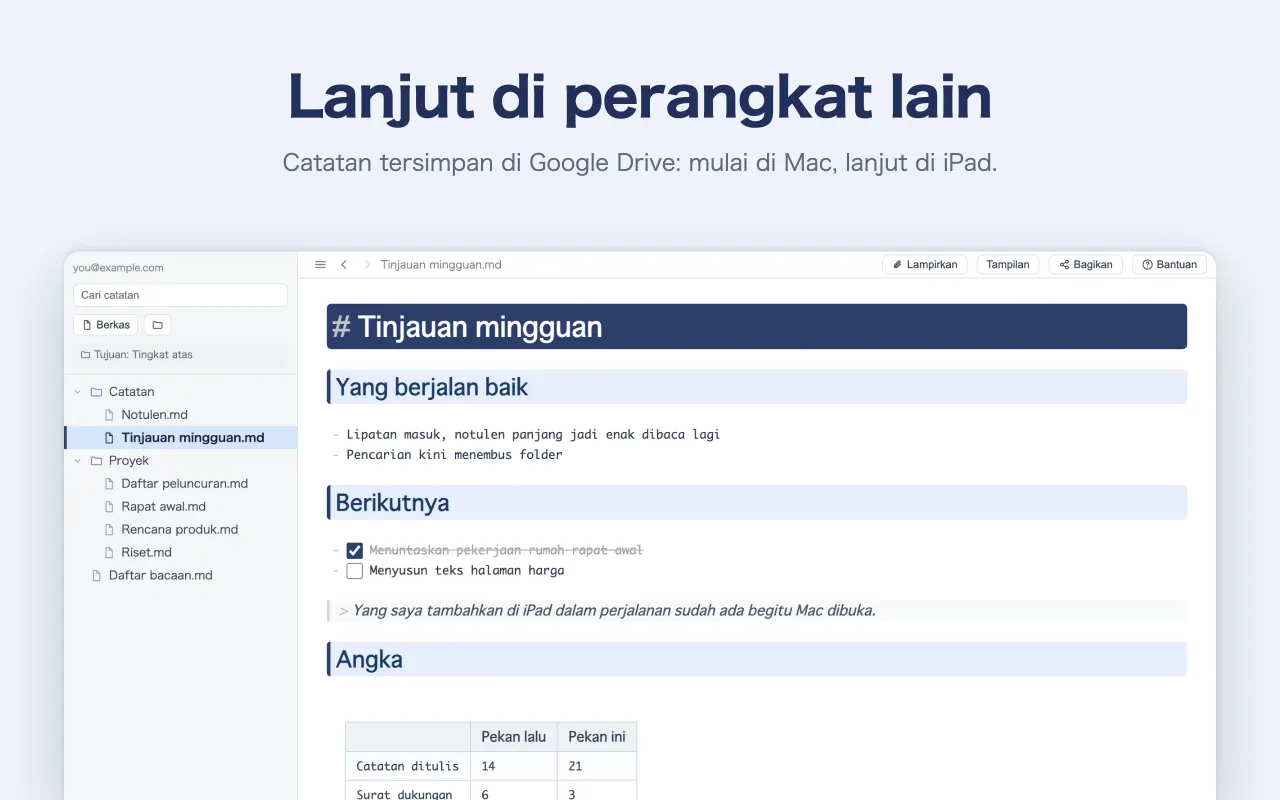Image resolution: width=1280 pixels, height=800 pixels.
Task: Create a new file with Berkas
Action: coord(106,325)
